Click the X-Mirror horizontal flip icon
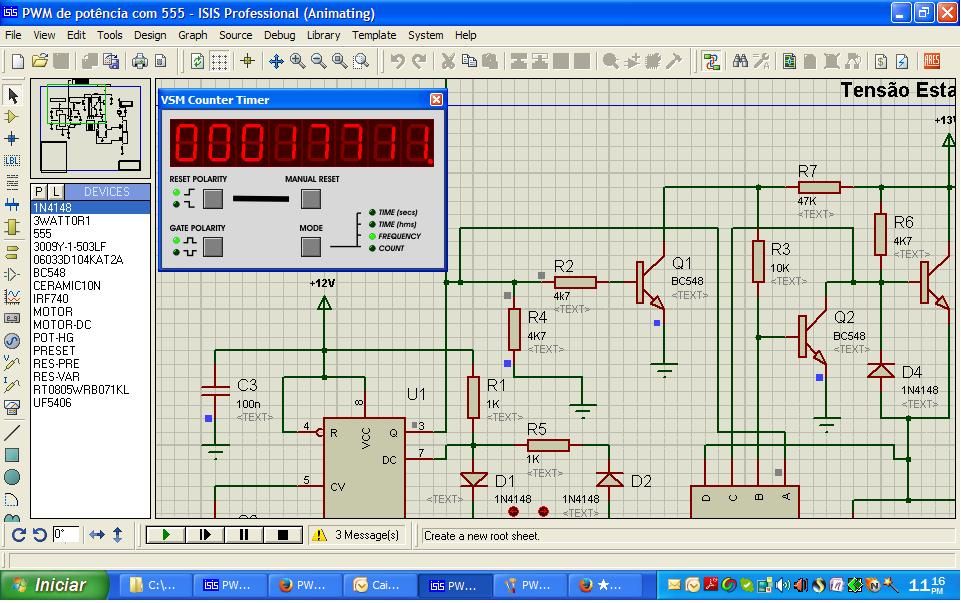Viewport: 961px width, 603px height. 97,535
